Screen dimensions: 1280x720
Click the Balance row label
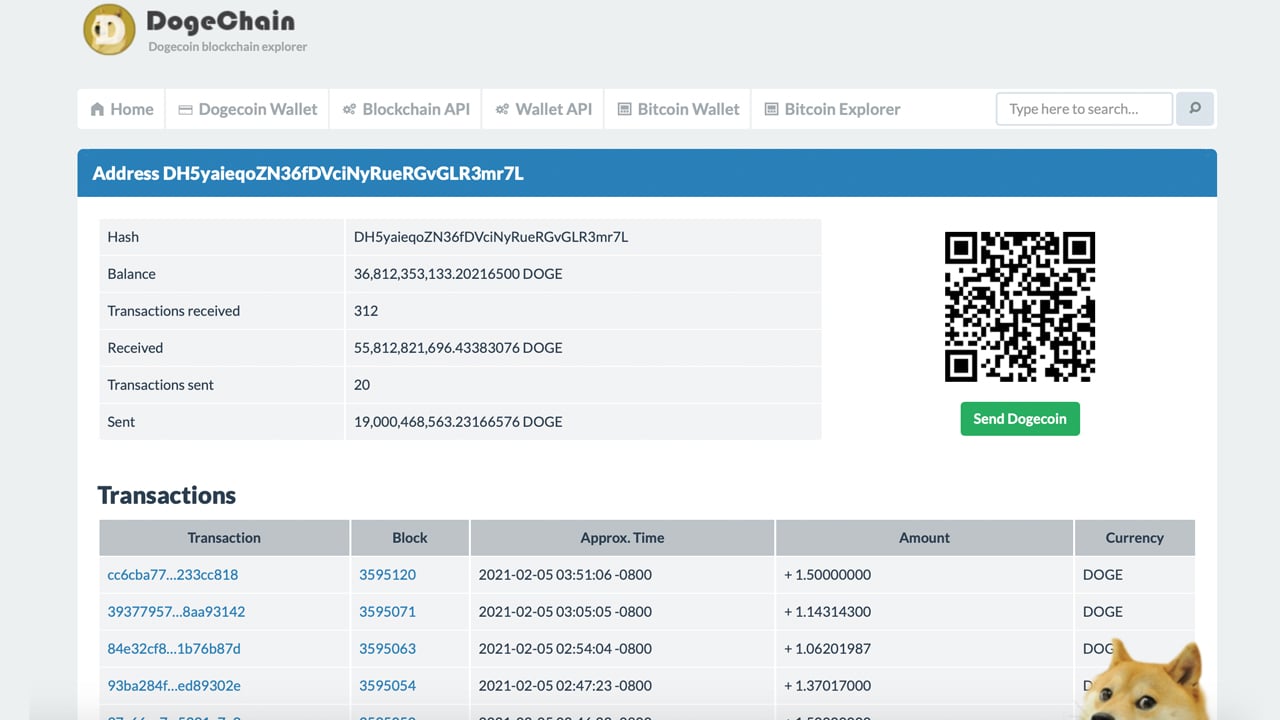[x=132, y=274]
